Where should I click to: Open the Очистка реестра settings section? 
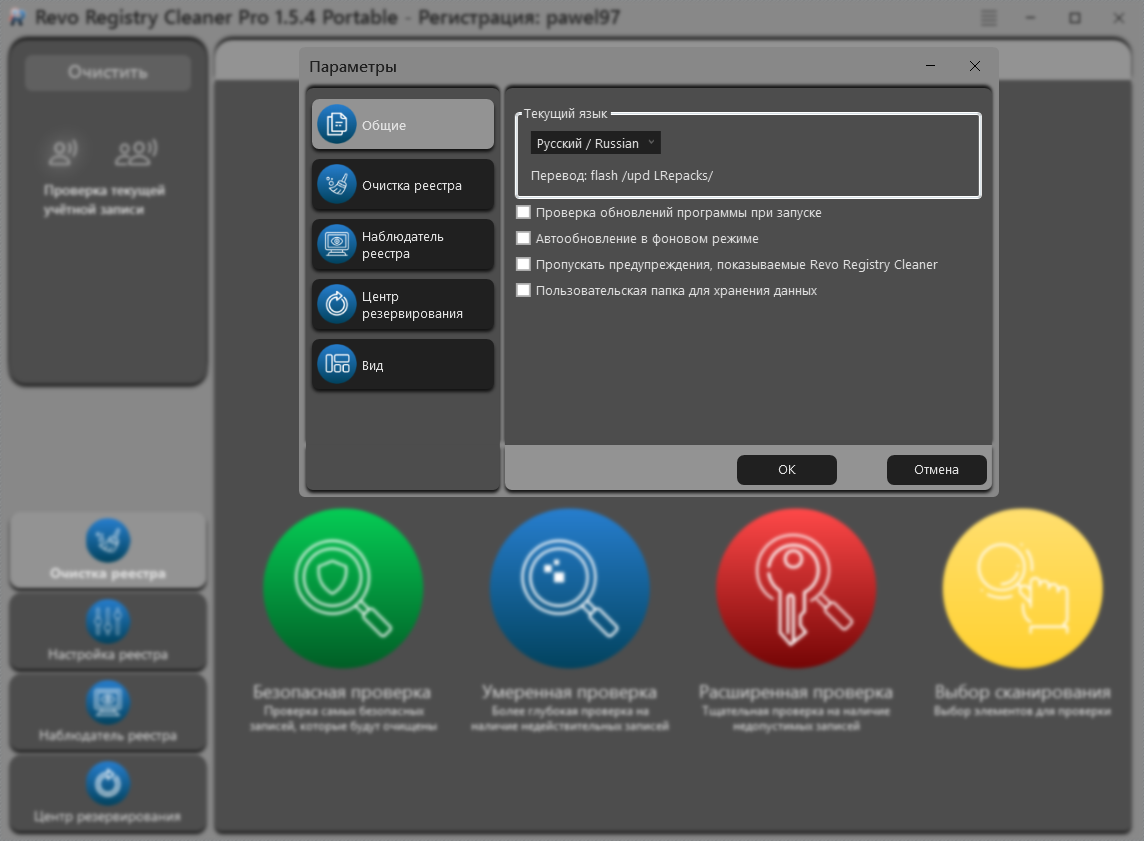click(x=403, y=185)
